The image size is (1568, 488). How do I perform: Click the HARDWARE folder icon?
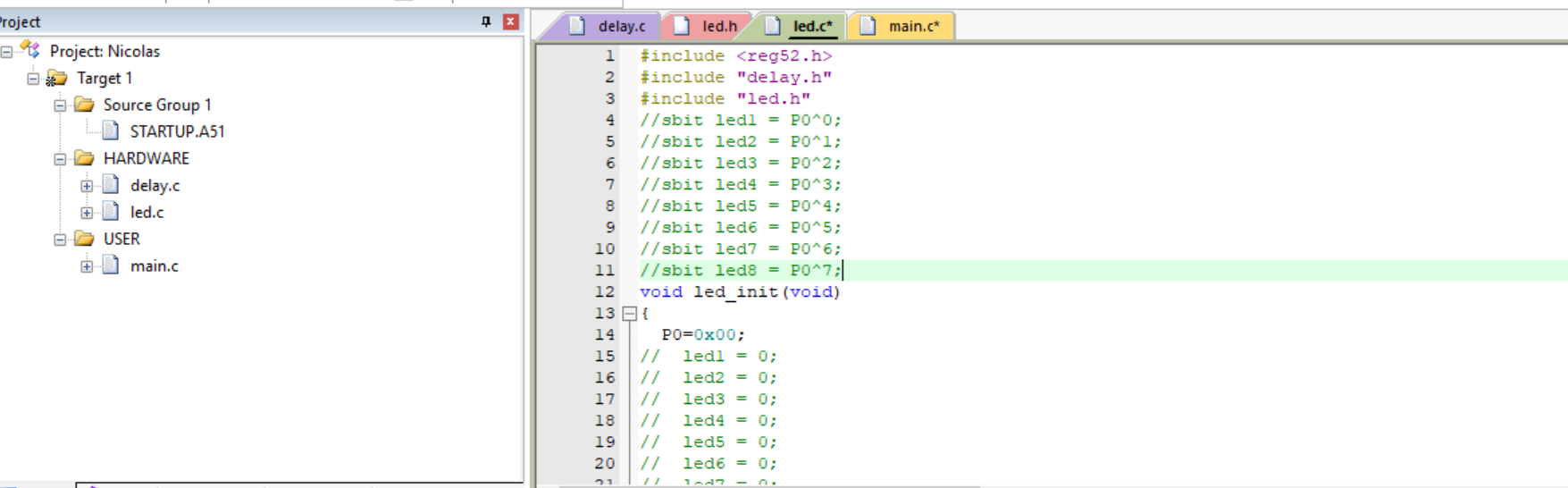coord(84,158)
